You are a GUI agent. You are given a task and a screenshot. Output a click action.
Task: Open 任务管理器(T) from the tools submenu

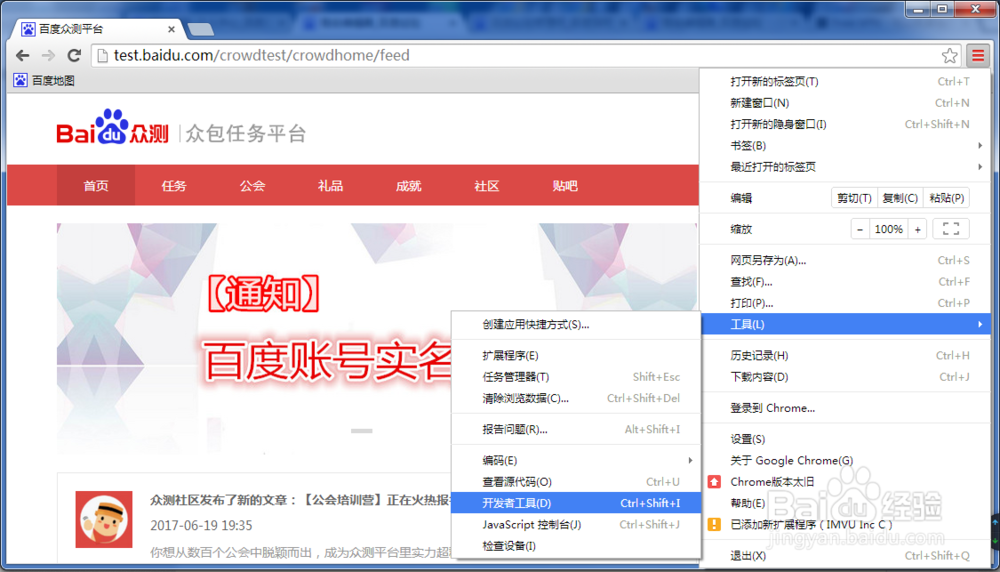coord(576,377)
